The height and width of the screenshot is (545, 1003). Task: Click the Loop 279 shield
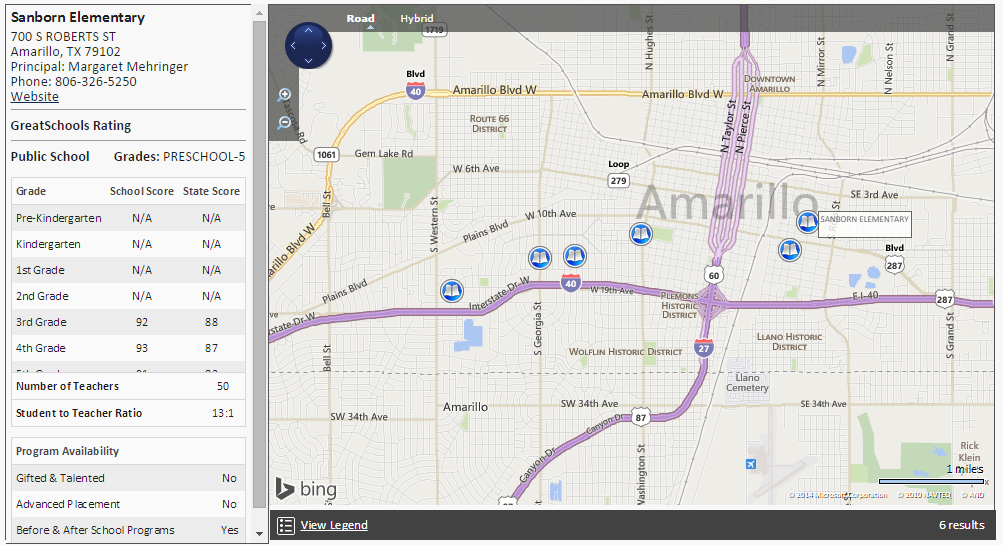pyautogui.click(x=618, y=180)
